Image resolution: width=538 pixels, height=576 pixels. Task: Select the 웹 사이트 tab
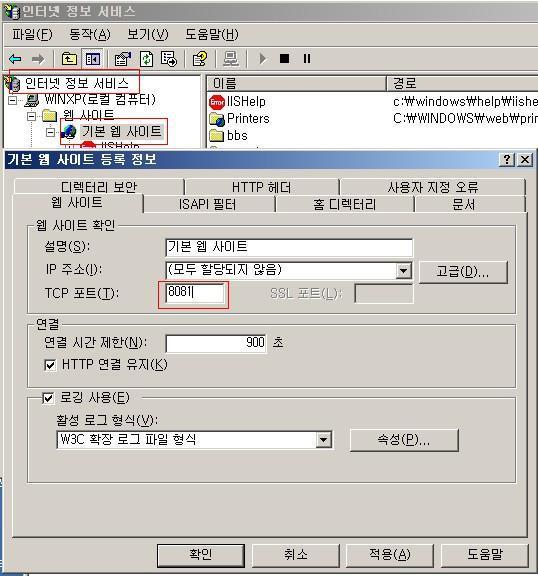(x=77, y=203)
